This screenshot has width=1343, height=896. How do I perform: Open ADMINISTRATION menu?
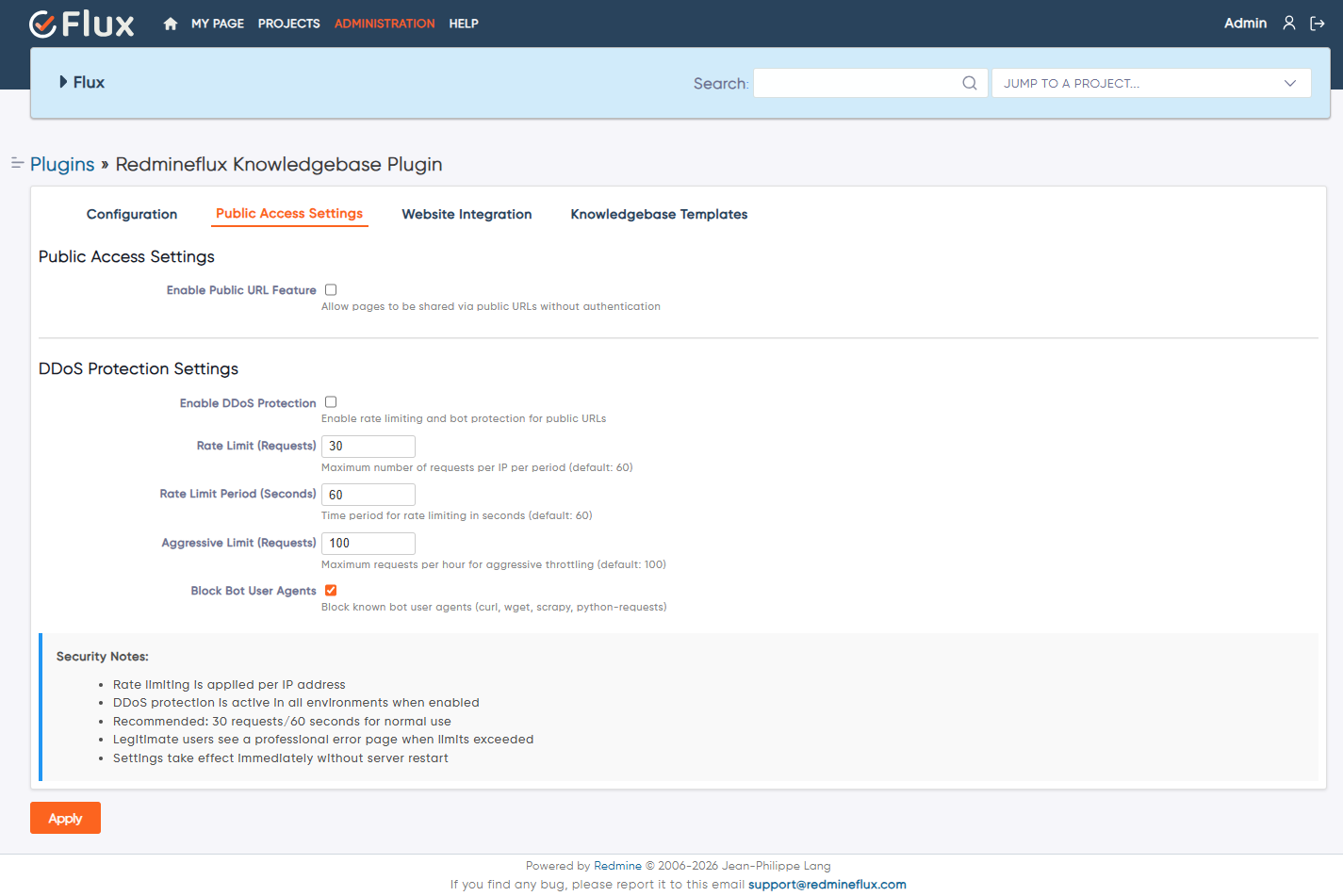tap(385, 24)
